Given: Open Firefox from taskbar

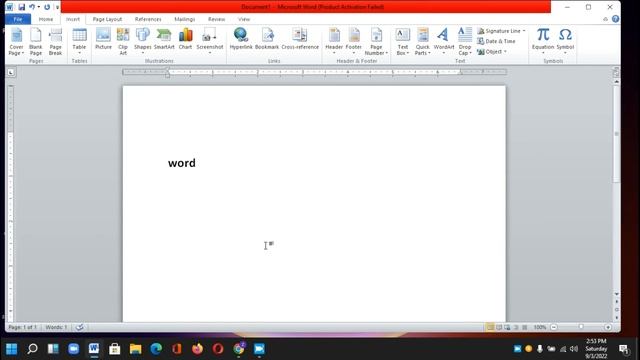Looking at the screenshot, I should click(x=198, y=349).
